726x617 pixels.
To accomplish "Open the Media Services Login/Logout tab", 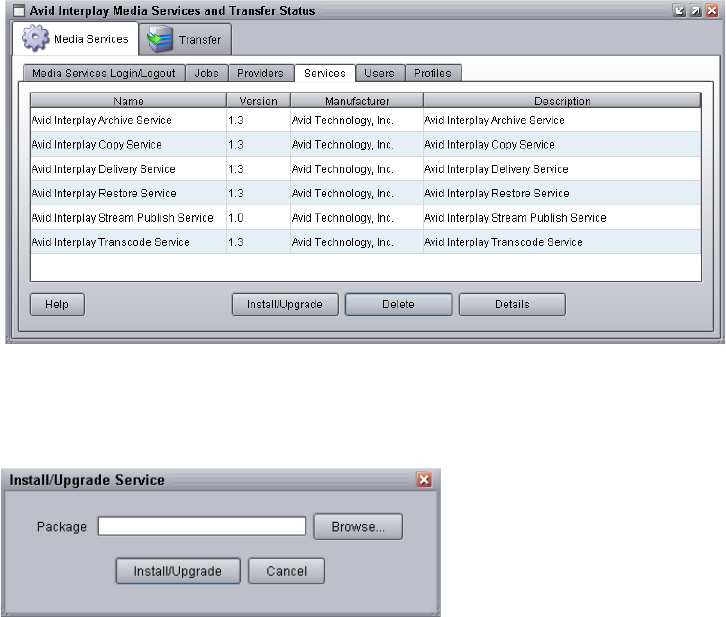I will pos(104,73).
